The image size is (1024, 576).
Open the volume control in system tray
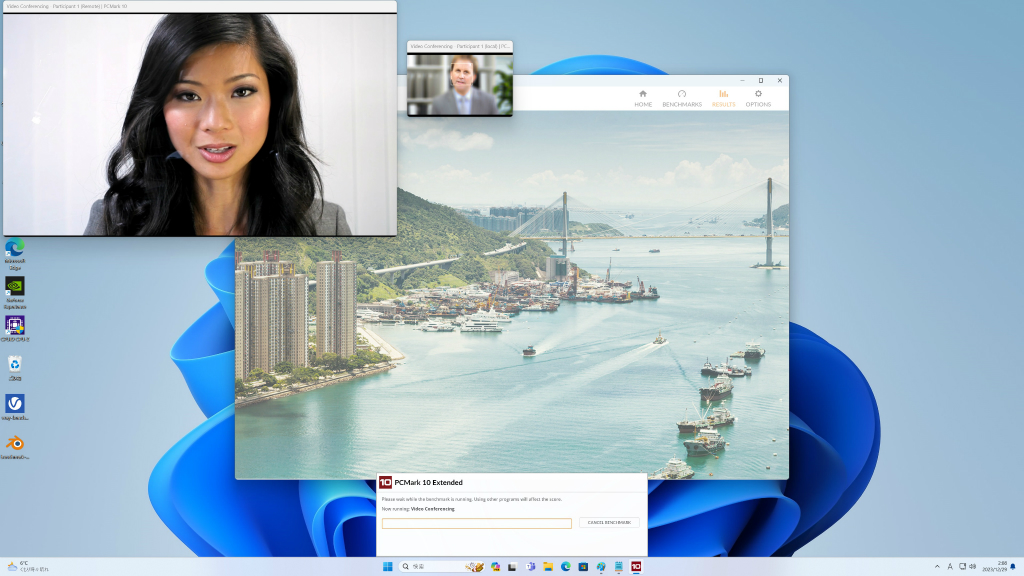click(972, 566)
